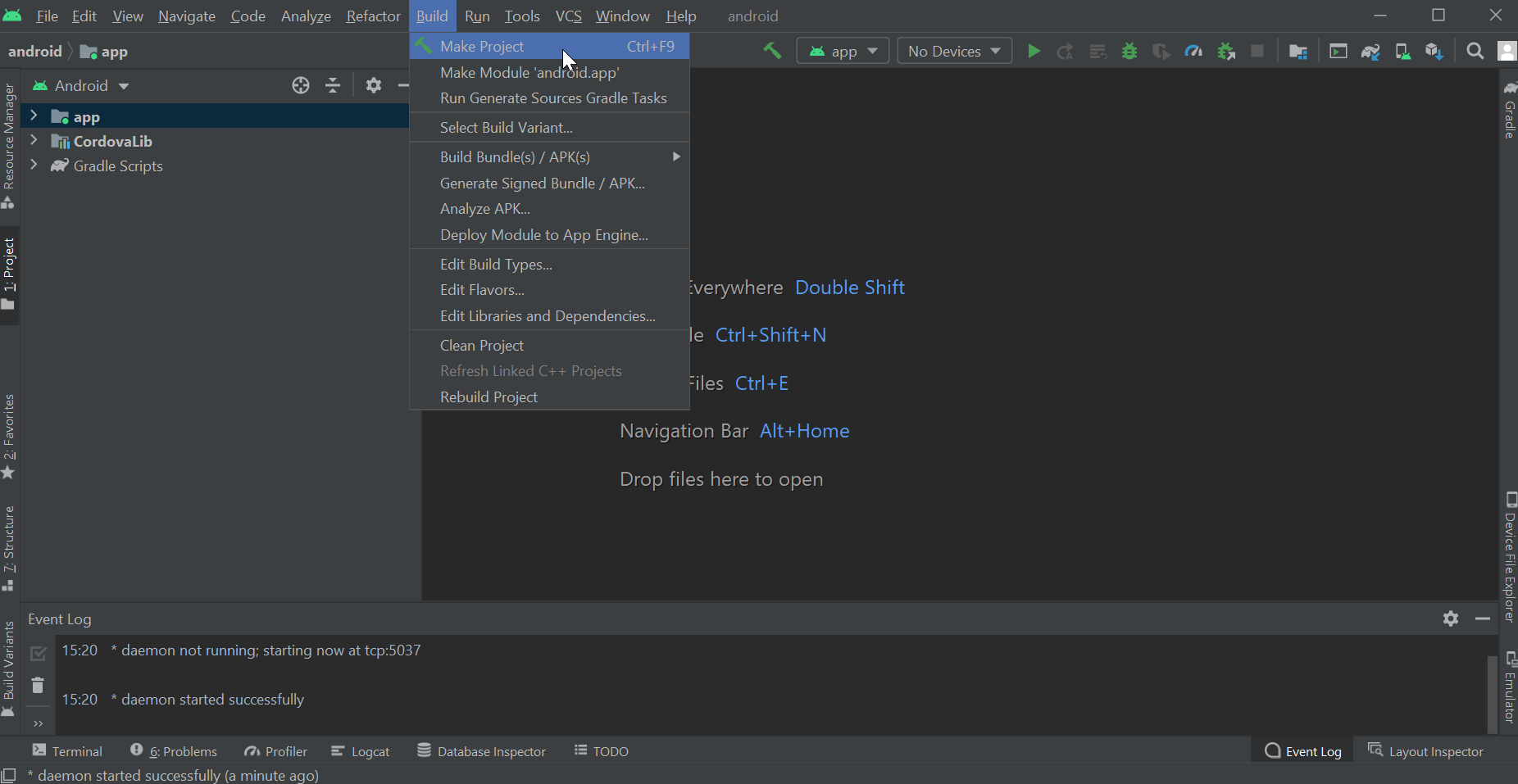Open Device File Explorer side tab
This screenshot has width=1518, height=784.
[x=1509, y=556]
